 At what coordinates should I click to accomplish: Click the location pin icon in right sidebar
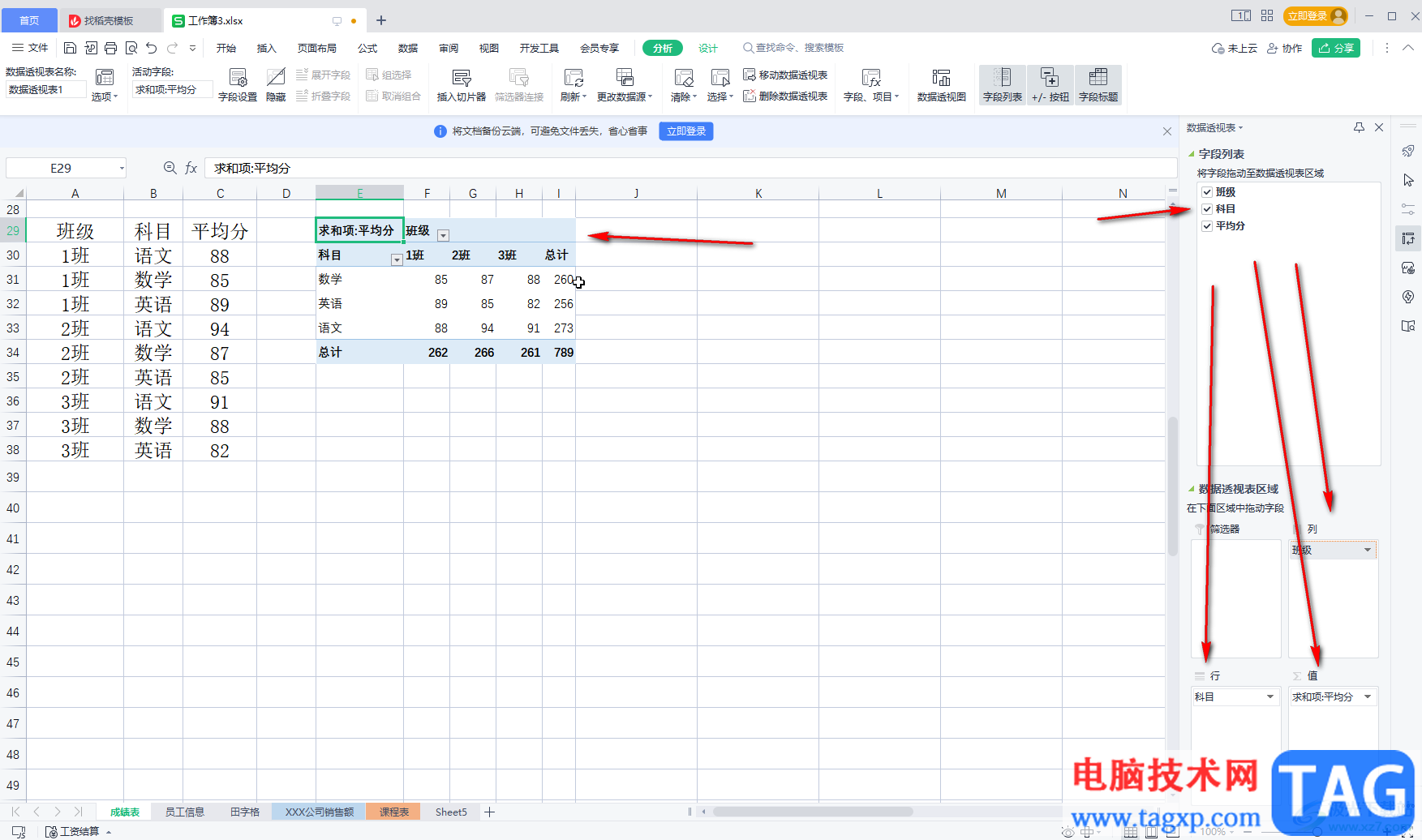(x=1408, y=297)
